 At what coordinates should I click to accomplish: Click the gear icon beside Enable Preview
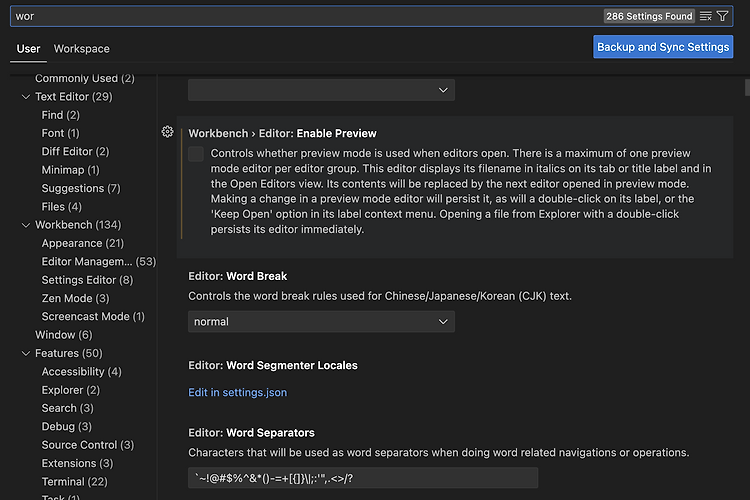(x=167, y=132)
